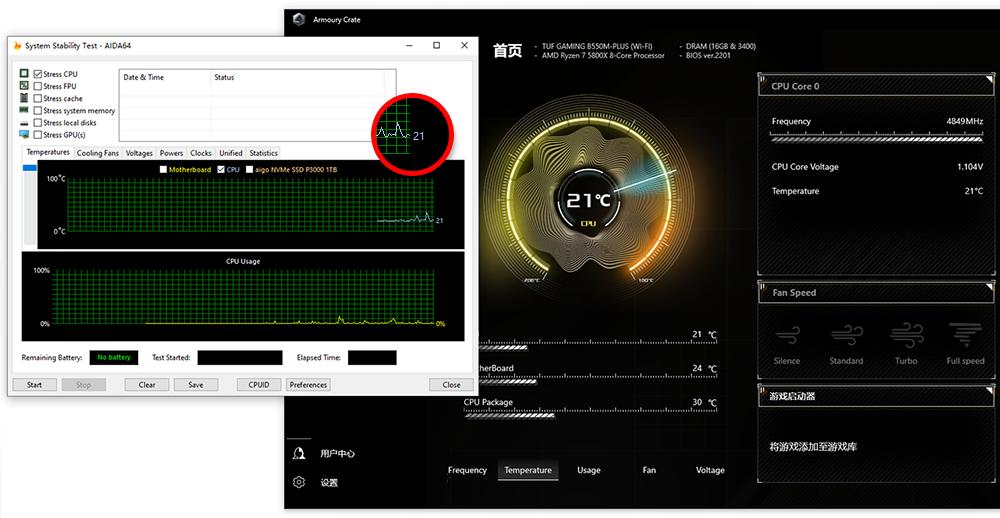Click the Stress CPU chip icon
Image resolution: width=1000 pixels, height=518 pixels.
[24, 74]
